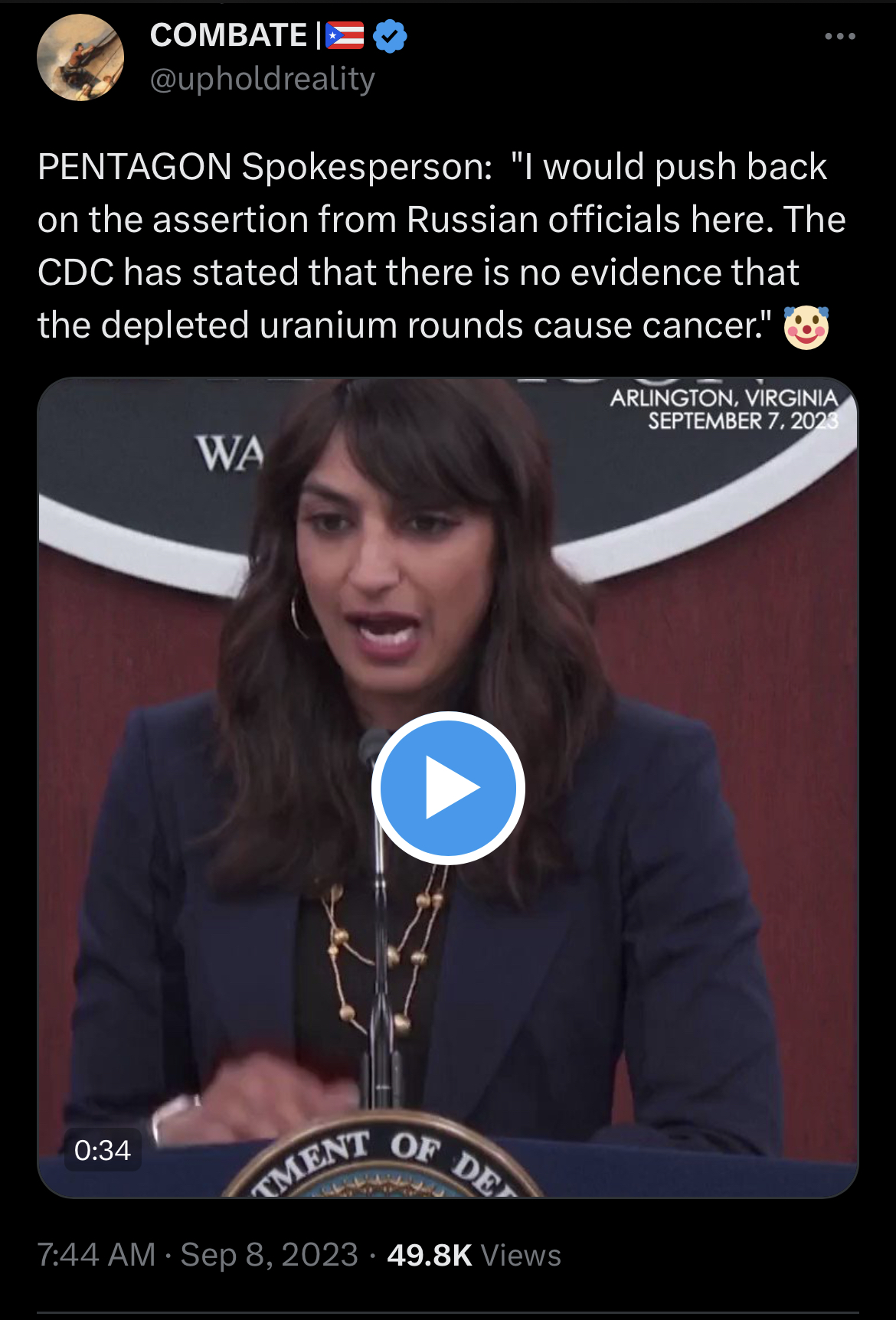Open the 7:44 AM timestamp
Screen dimensions: 896x1320
[96, 1255]
